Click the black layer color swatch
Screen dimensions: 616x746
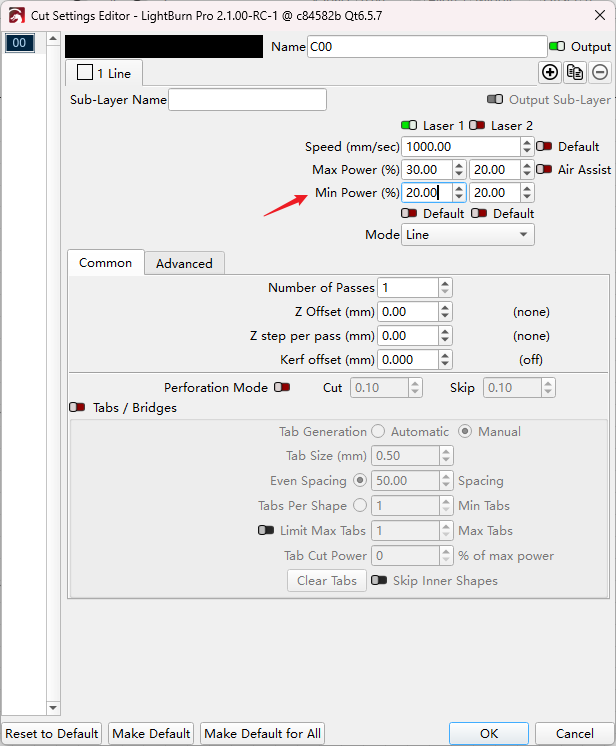164,47
